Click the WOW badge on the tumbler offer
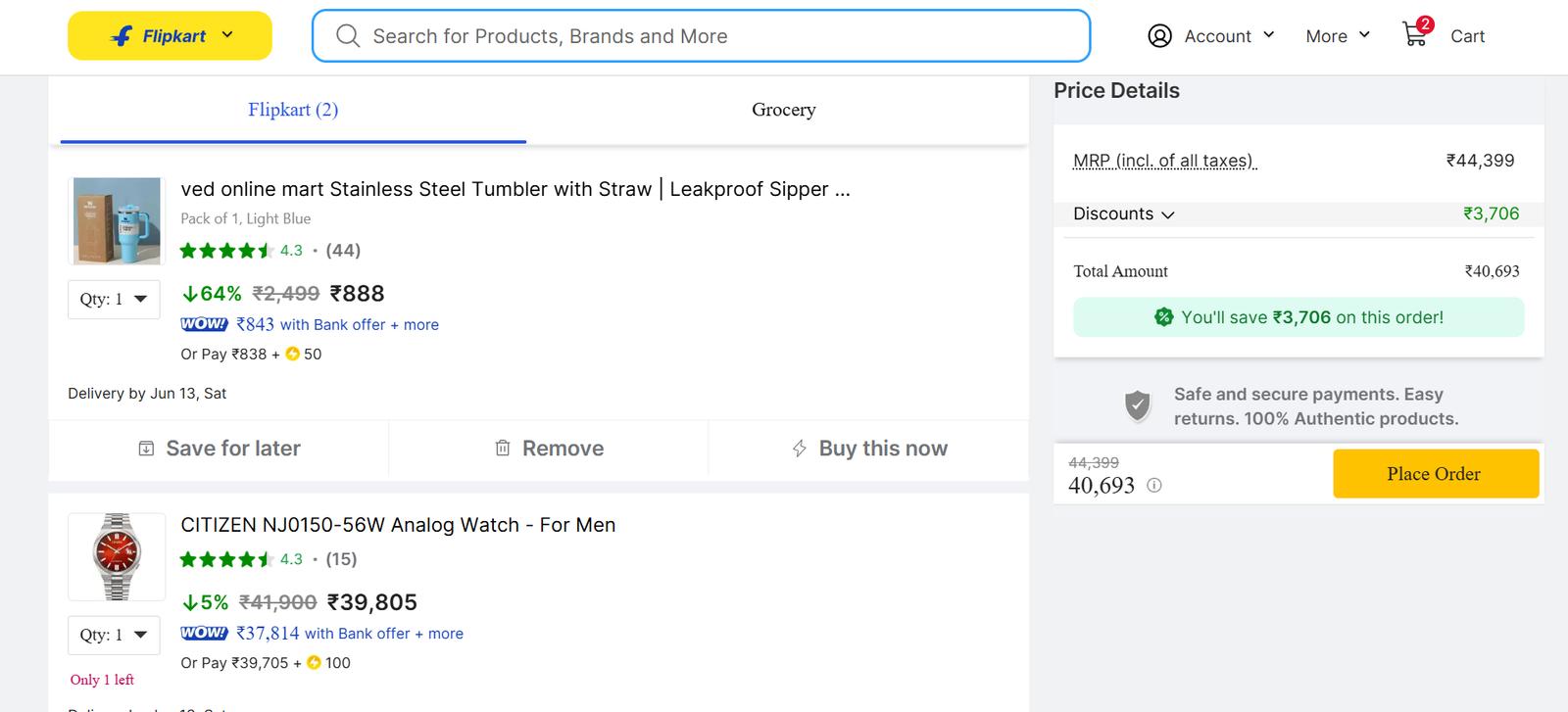Viewport: 1568px width, 712px height. pyautogui.click(x=204, y=324)
